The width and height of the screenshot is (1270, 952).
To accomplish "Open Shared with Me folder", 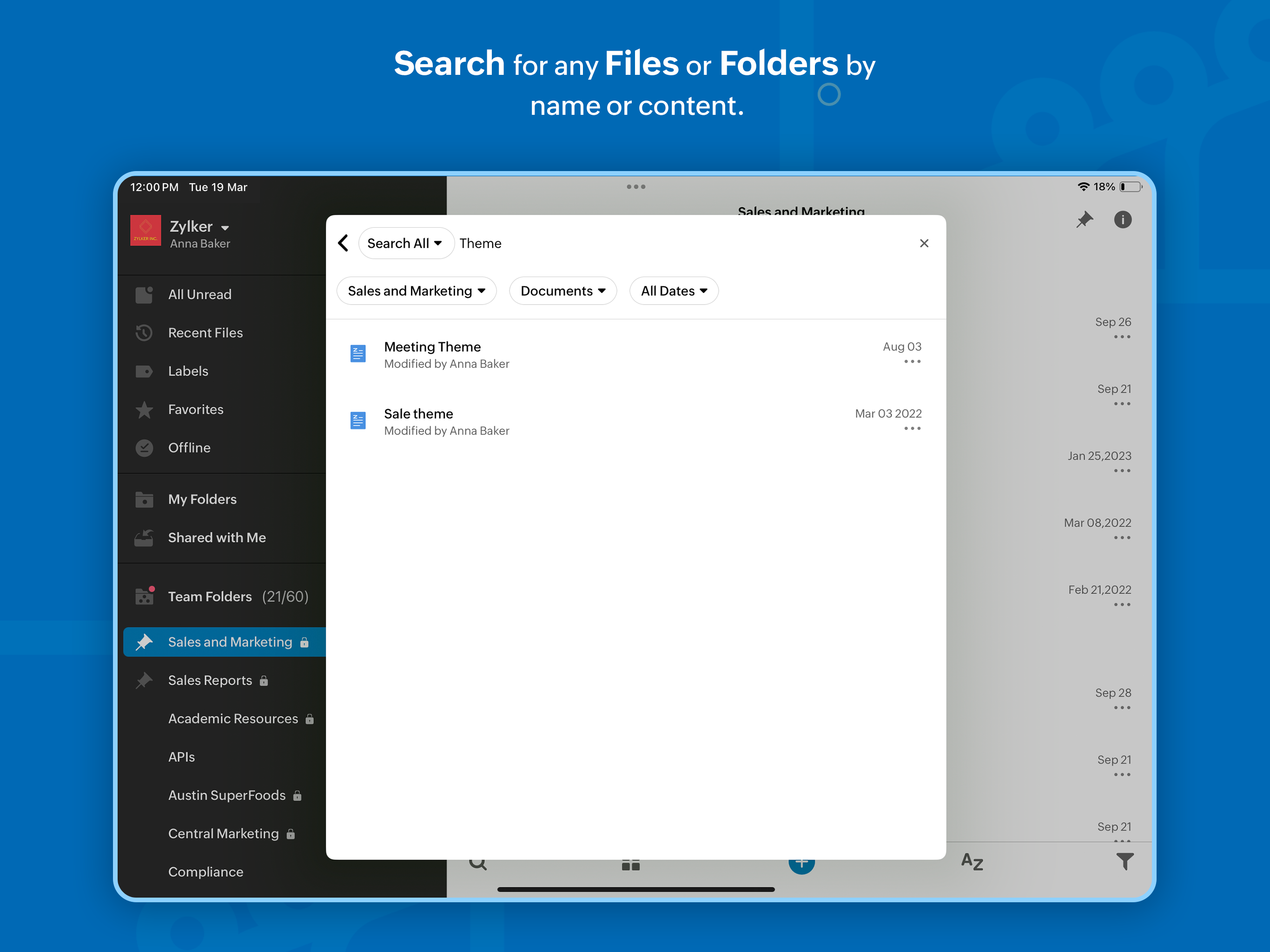I will [217, 537].
